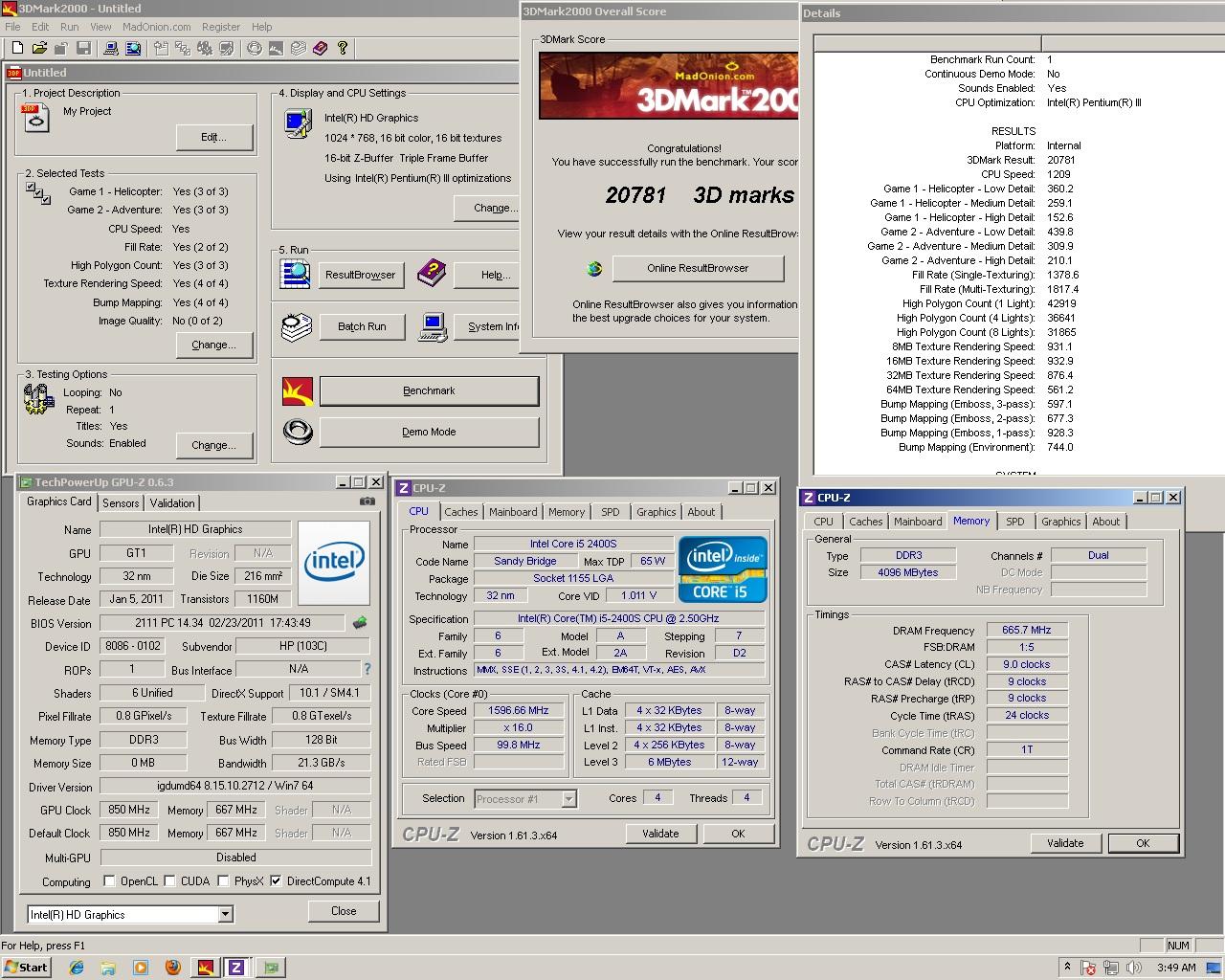Screen dimensions: 1225x980
Task: Toggle the CUDA checkbox in GPU-Z
Action: pyautogui.click(x=169, y=881)
